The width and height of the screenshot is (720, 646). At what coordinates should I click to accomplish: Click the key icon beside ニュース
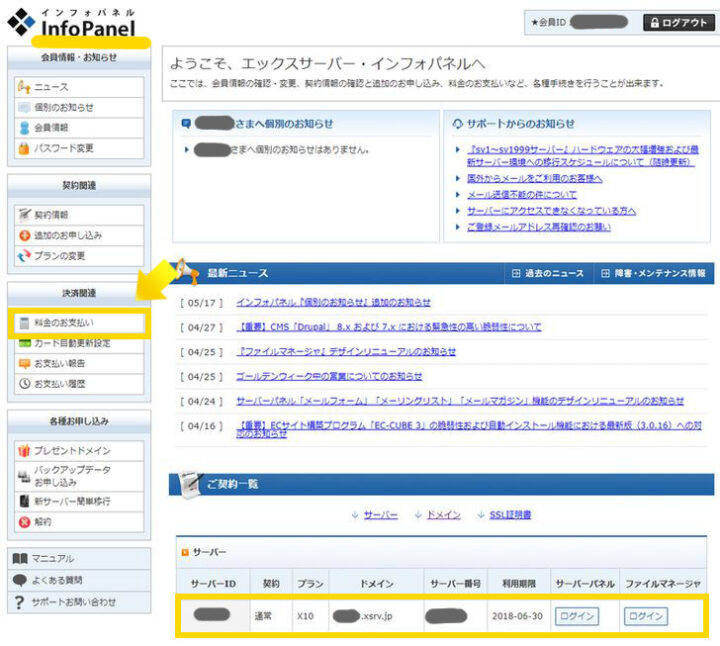point(24,86)
